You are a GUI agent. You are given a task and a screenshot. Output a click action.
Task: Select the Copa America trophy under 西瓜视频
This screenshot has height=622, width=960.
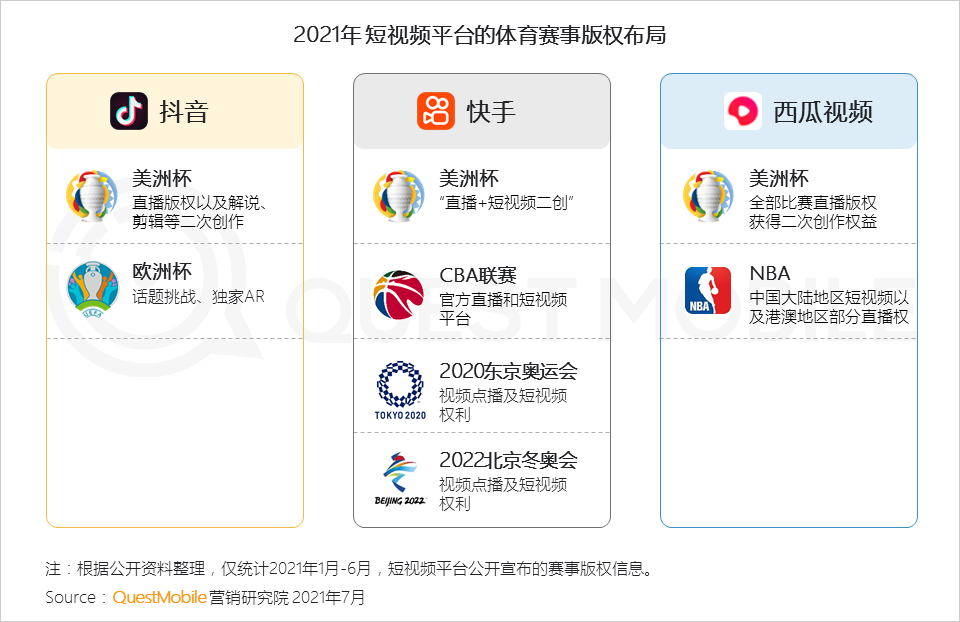click(708, 196)
